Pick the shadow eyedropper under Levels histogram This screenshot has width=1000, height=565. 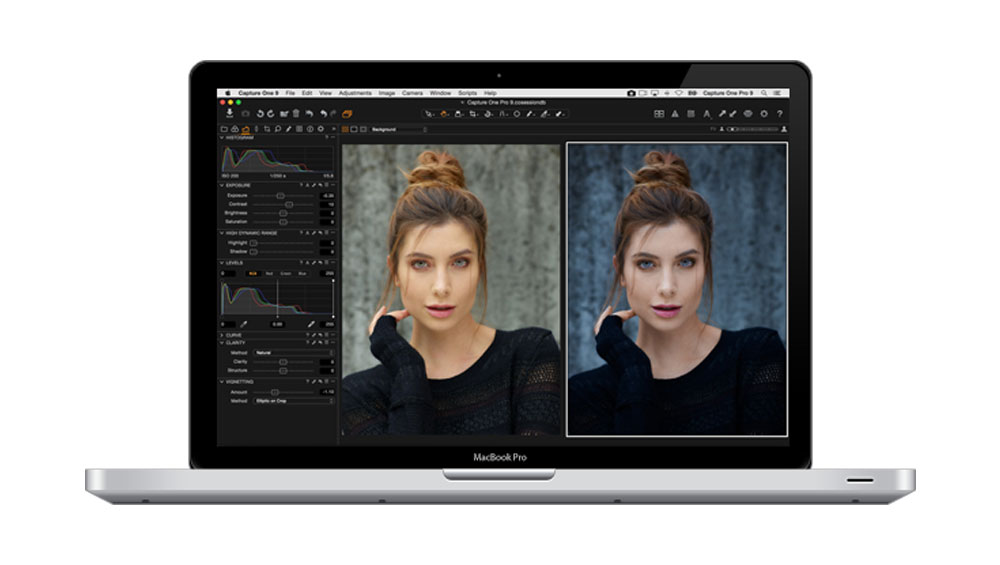(242, 324)
